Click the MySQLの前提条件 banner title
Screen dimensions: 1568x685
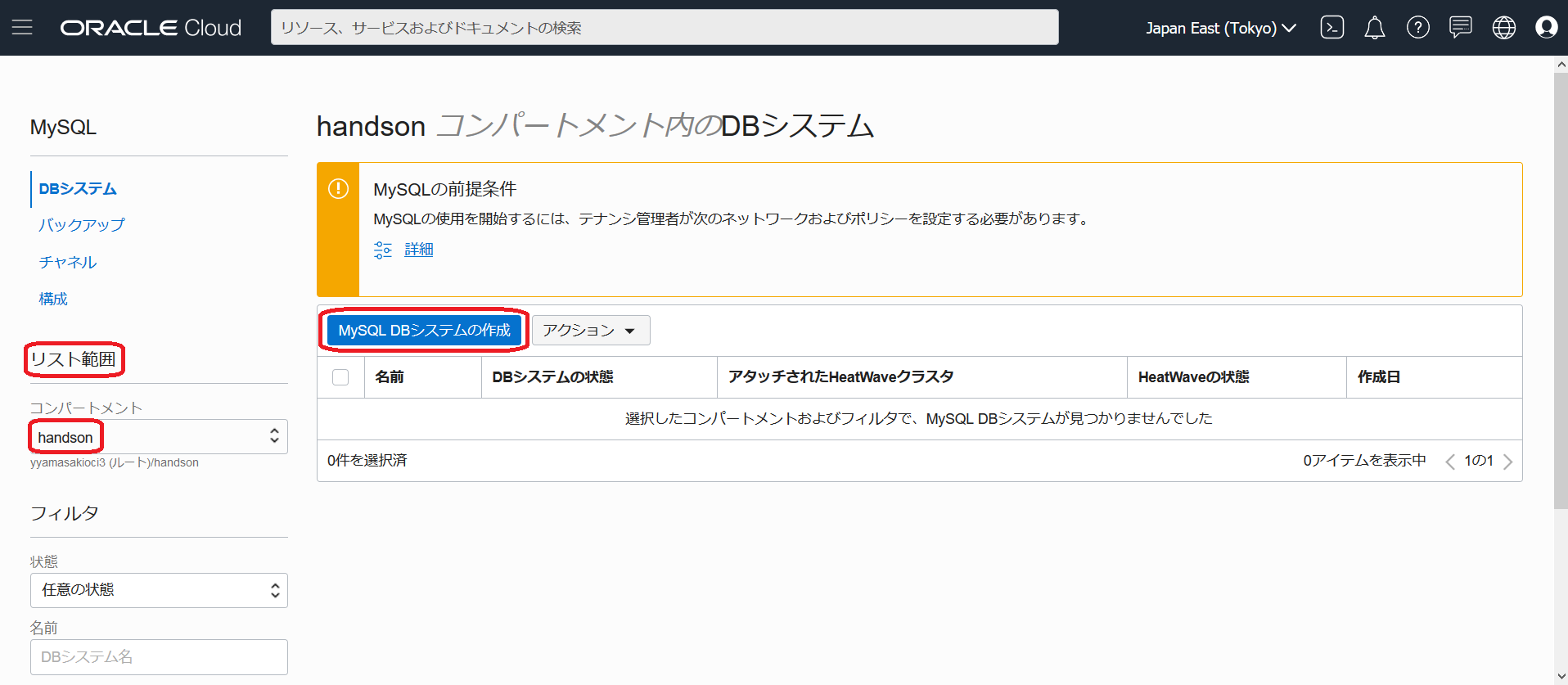point(444,189)
